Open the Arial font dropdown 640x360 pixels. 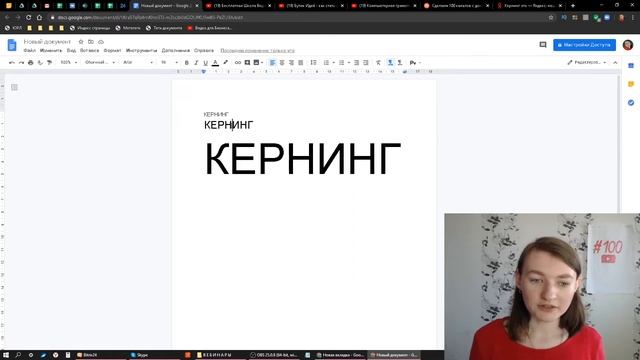(138, 62)
